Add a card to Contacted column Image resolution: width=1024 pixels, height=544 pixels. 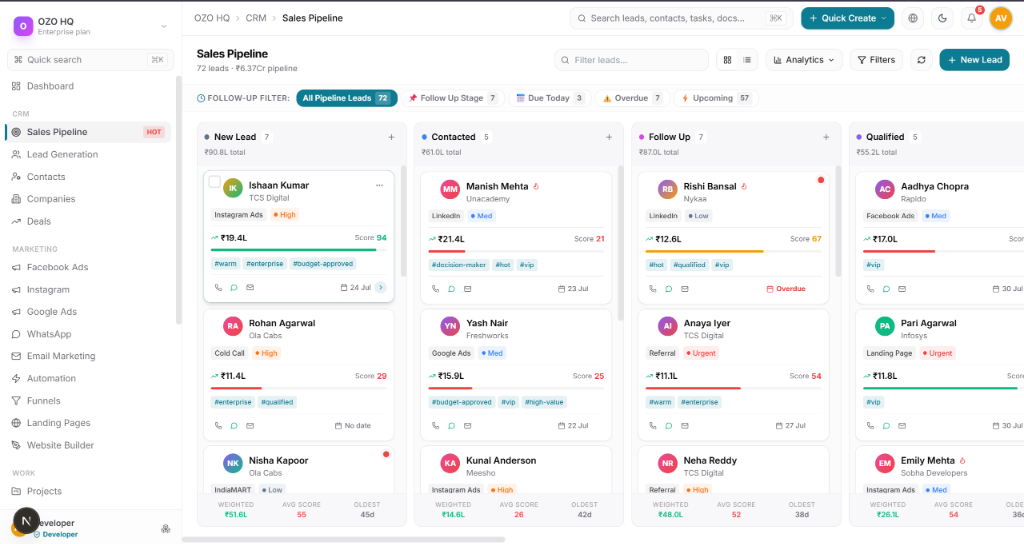pos(609,137)
